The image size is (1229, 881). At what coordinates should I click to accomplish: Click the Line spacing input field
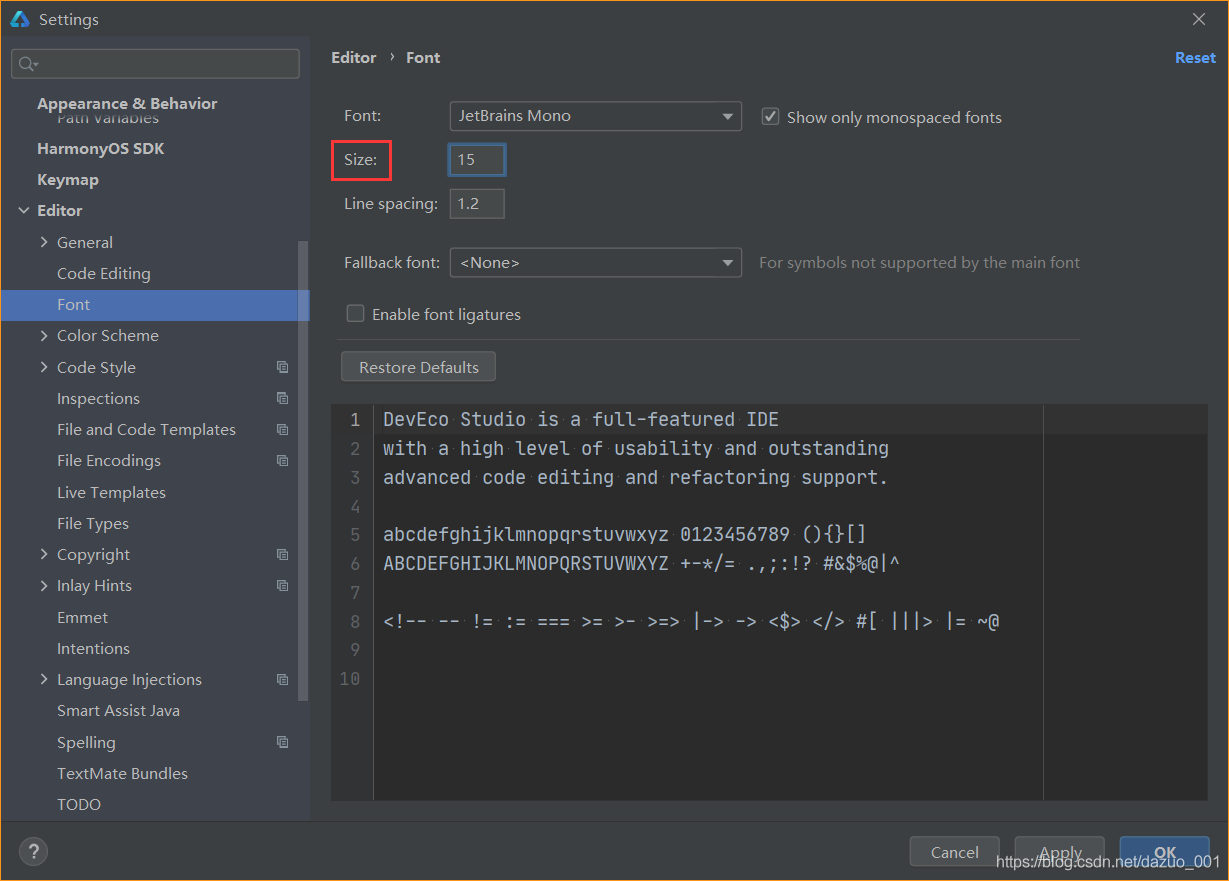pyautogui.click(x=477, y=204)
